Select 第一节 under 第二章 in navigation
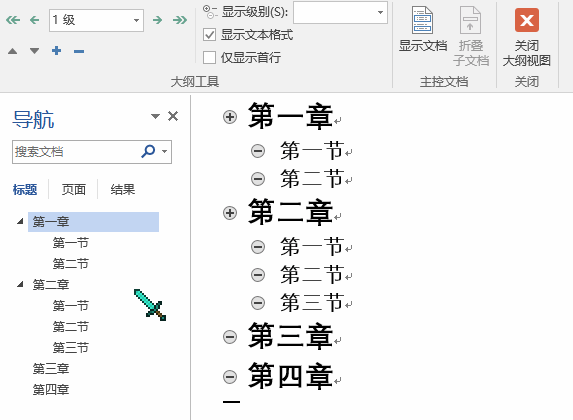This screenshot has height=420, width=573. [71, 306]
